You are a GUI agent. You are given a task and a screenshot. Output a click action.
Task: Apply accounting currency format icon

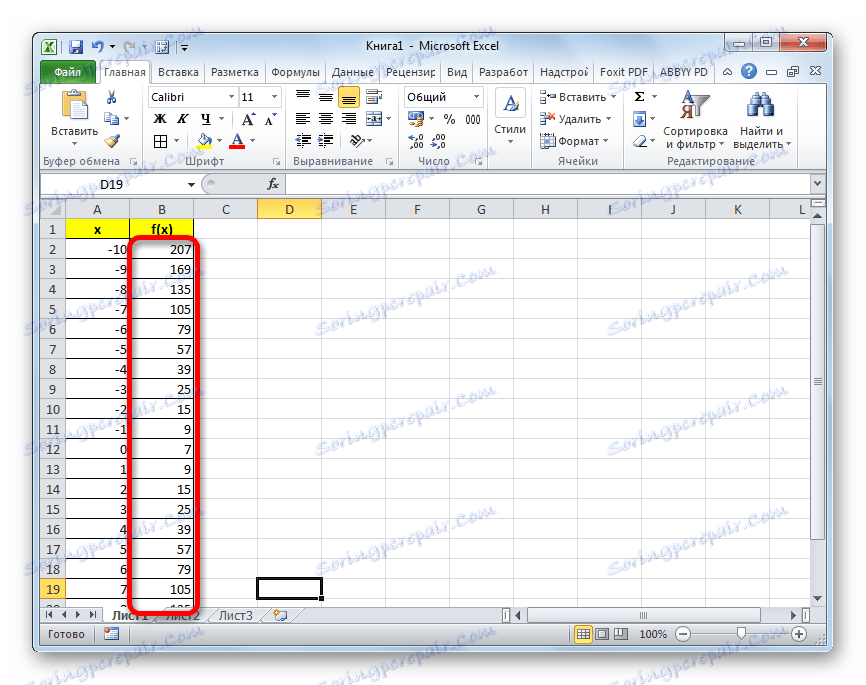[x=416, y=119]
